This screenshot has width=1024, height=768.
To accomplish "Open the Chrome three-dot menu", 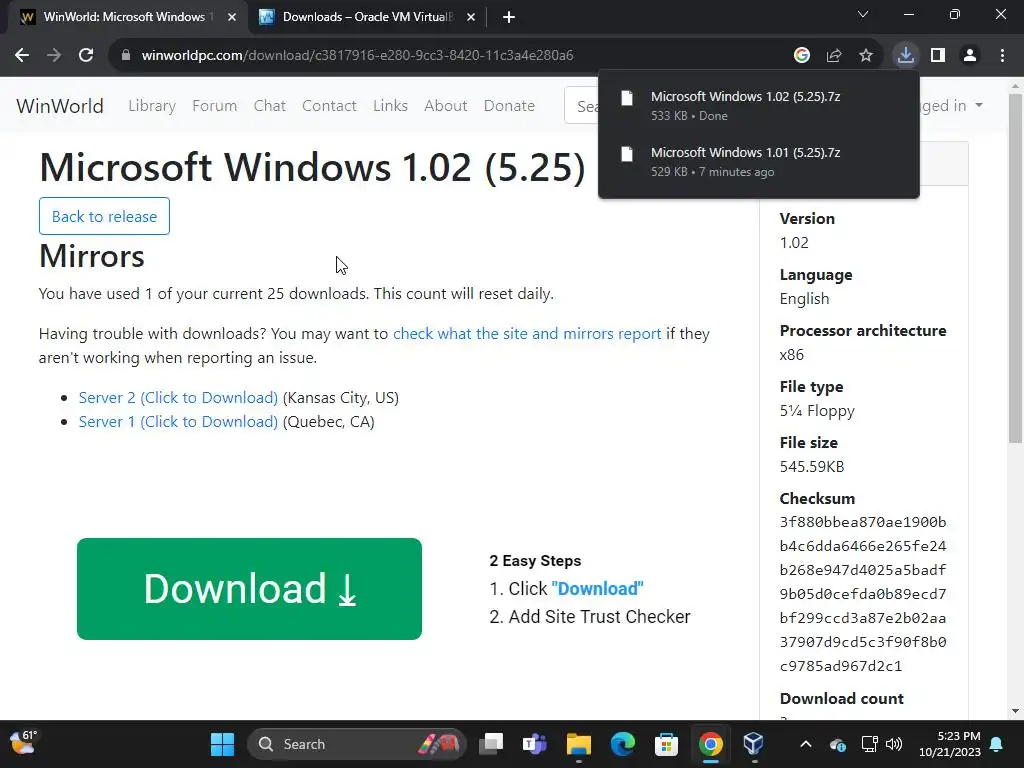I will [1002, 56].
